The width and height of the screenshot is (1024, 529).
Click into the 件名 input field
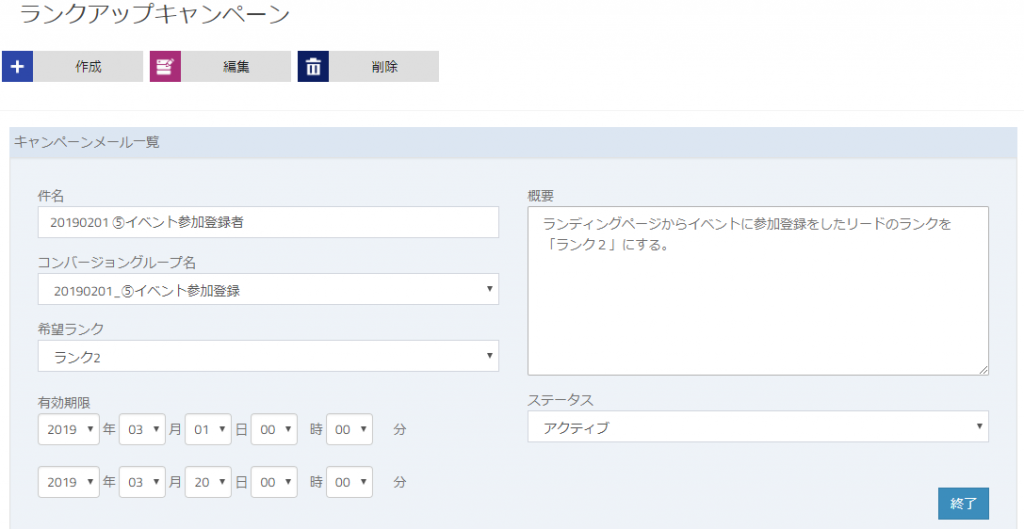(x=268, y=222)
